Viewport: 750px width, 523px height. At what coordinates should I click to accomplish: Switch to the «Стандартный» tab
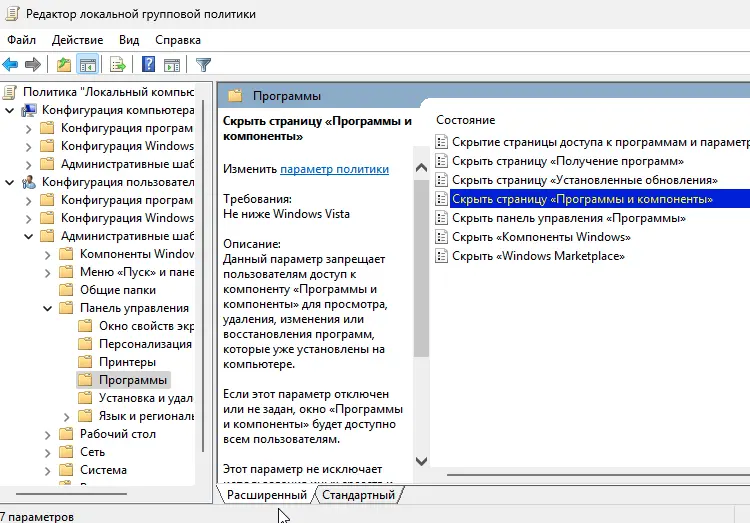(x=358, y=495)
